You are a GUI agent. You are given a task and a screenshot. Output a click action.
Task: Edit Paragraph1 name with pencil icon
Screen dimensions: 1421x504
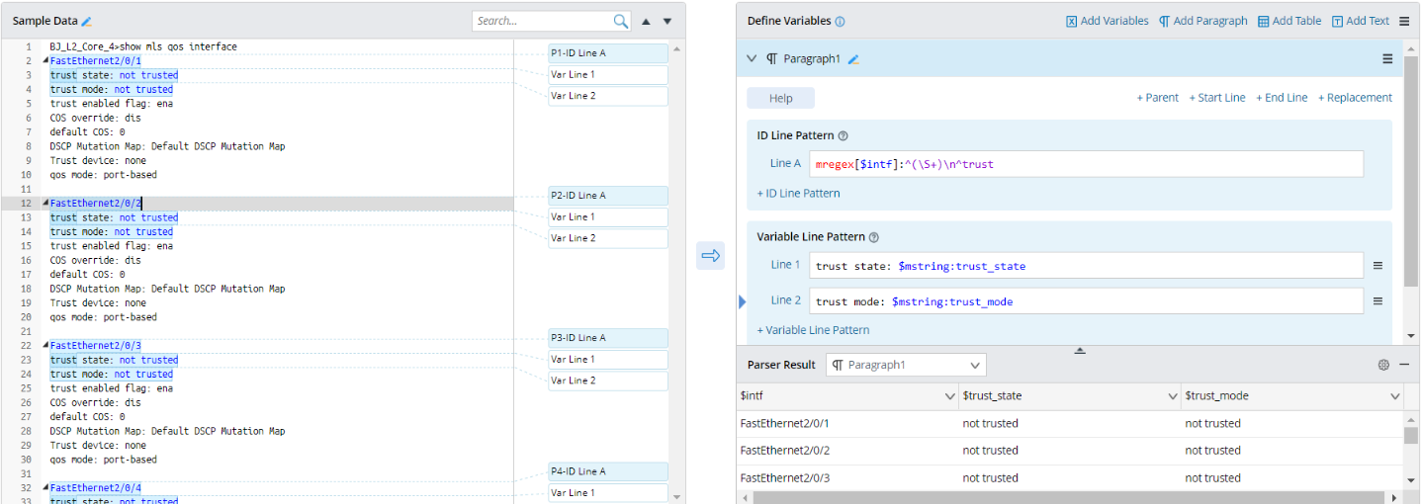(x=853, y=59)
